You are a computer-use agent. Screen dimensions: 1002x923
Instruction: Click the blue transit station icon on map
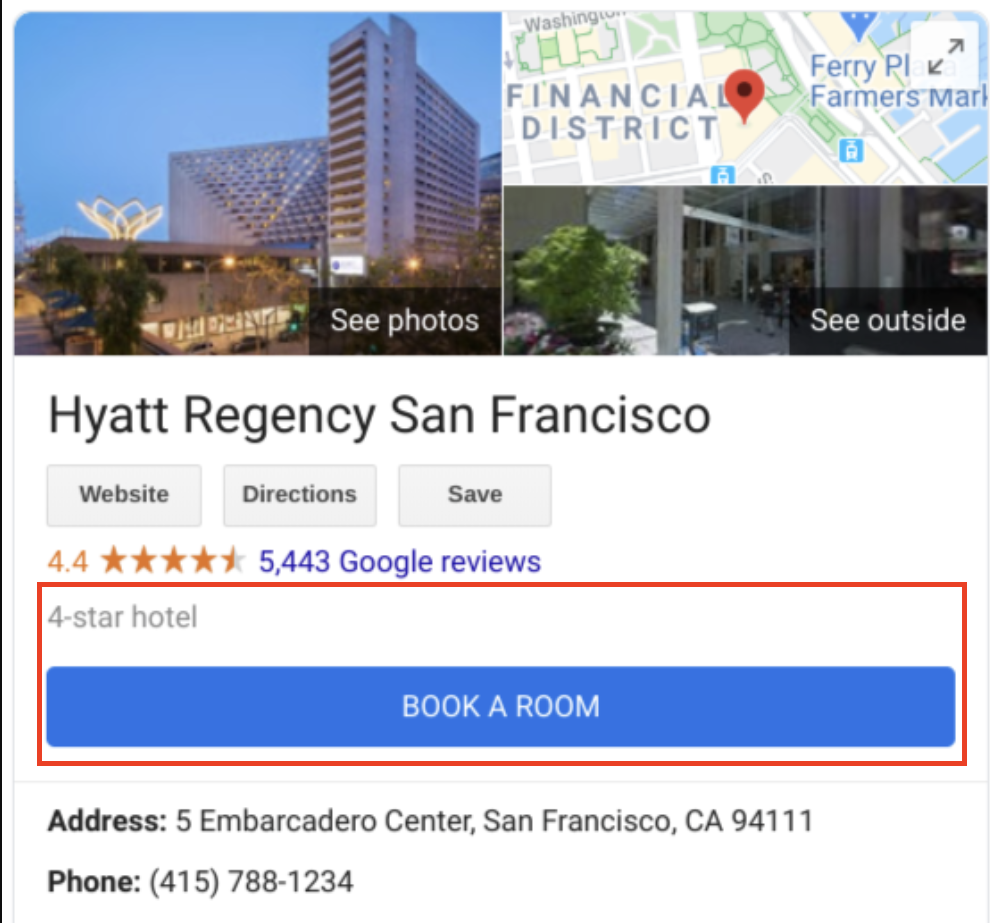(851, 151)
